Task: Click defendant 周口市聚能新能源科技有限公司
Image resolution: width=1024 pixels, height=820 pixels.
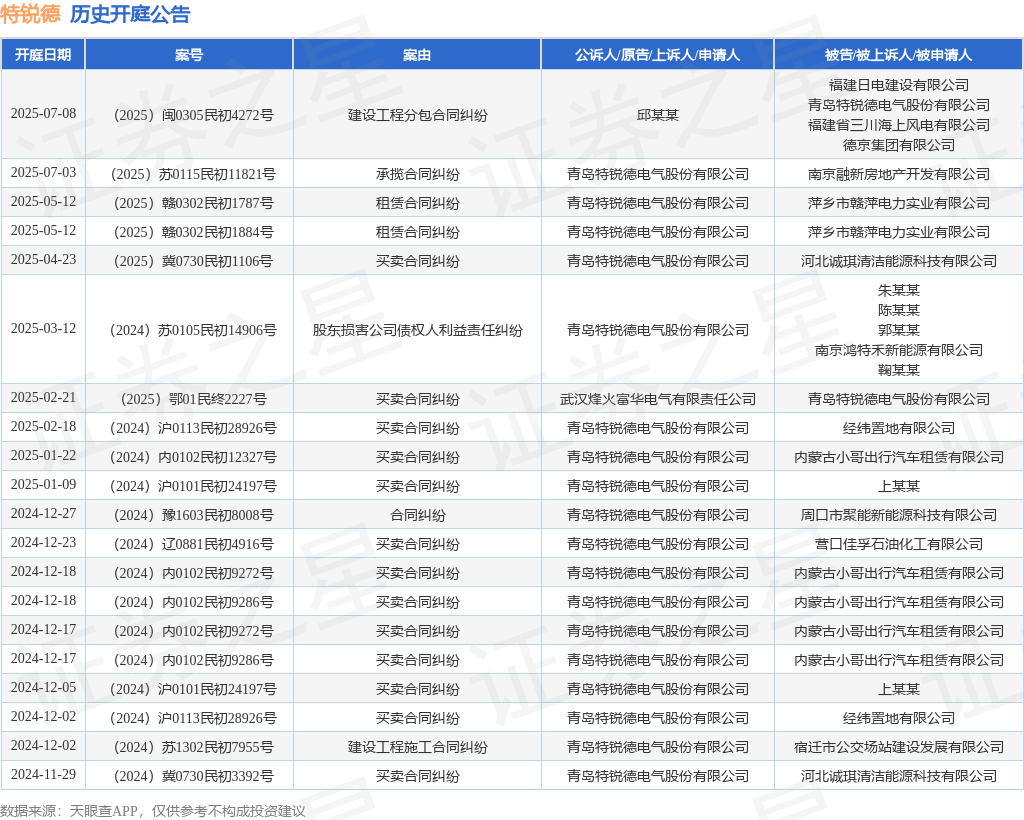Action: point(899,516)
